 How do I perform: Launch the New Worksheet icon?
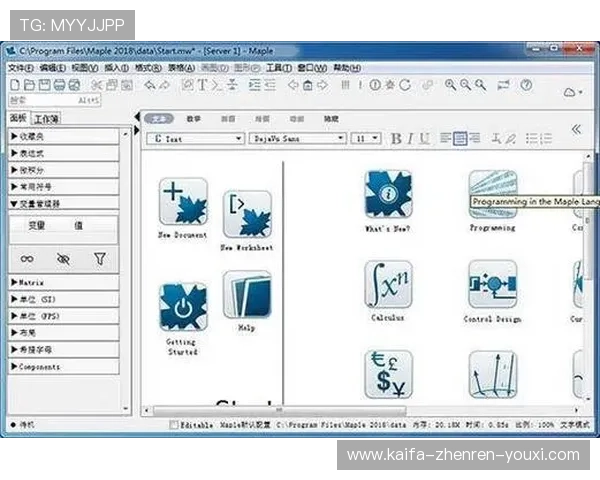[246, 214]
